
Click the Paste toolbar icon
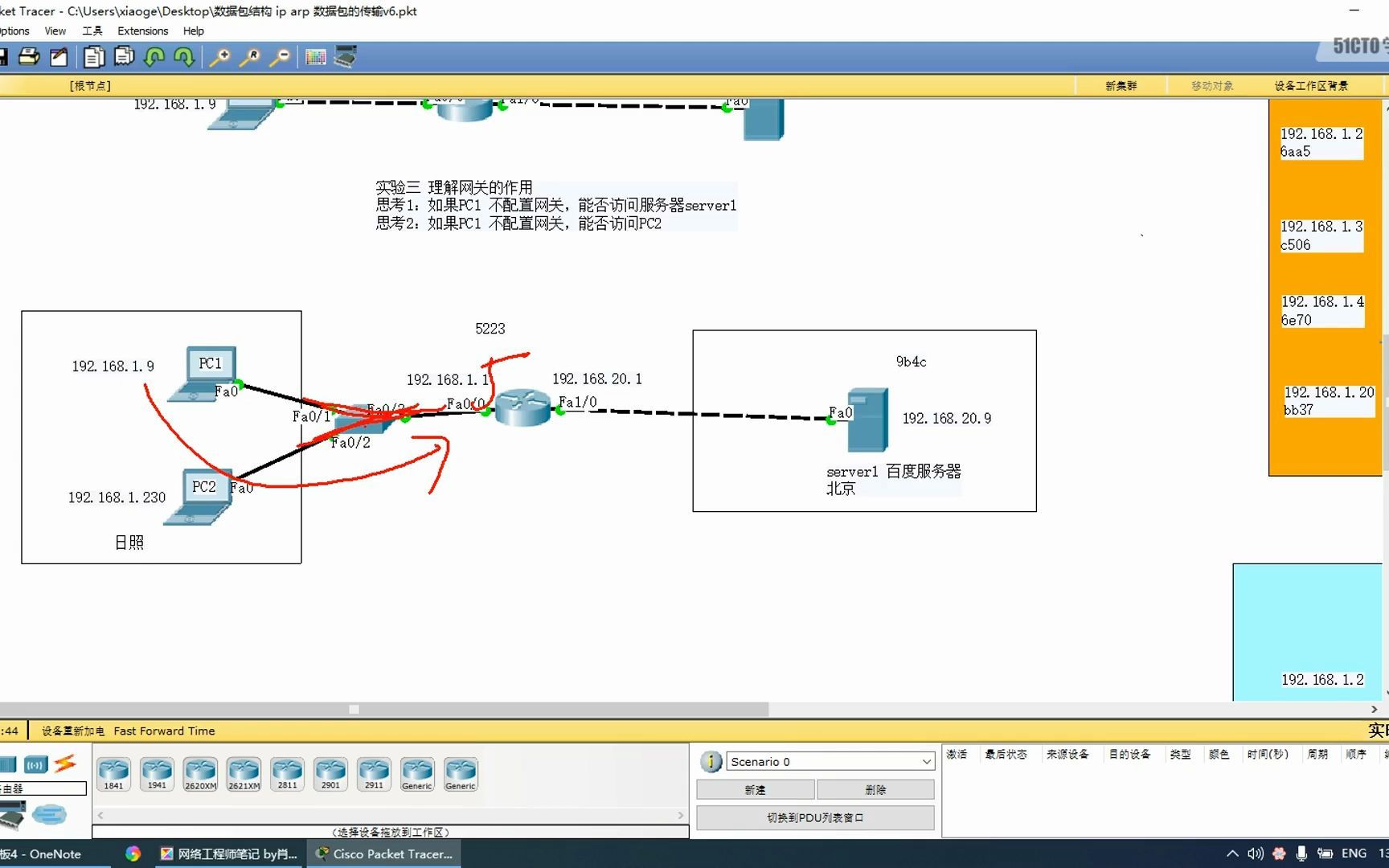point(124,57)
